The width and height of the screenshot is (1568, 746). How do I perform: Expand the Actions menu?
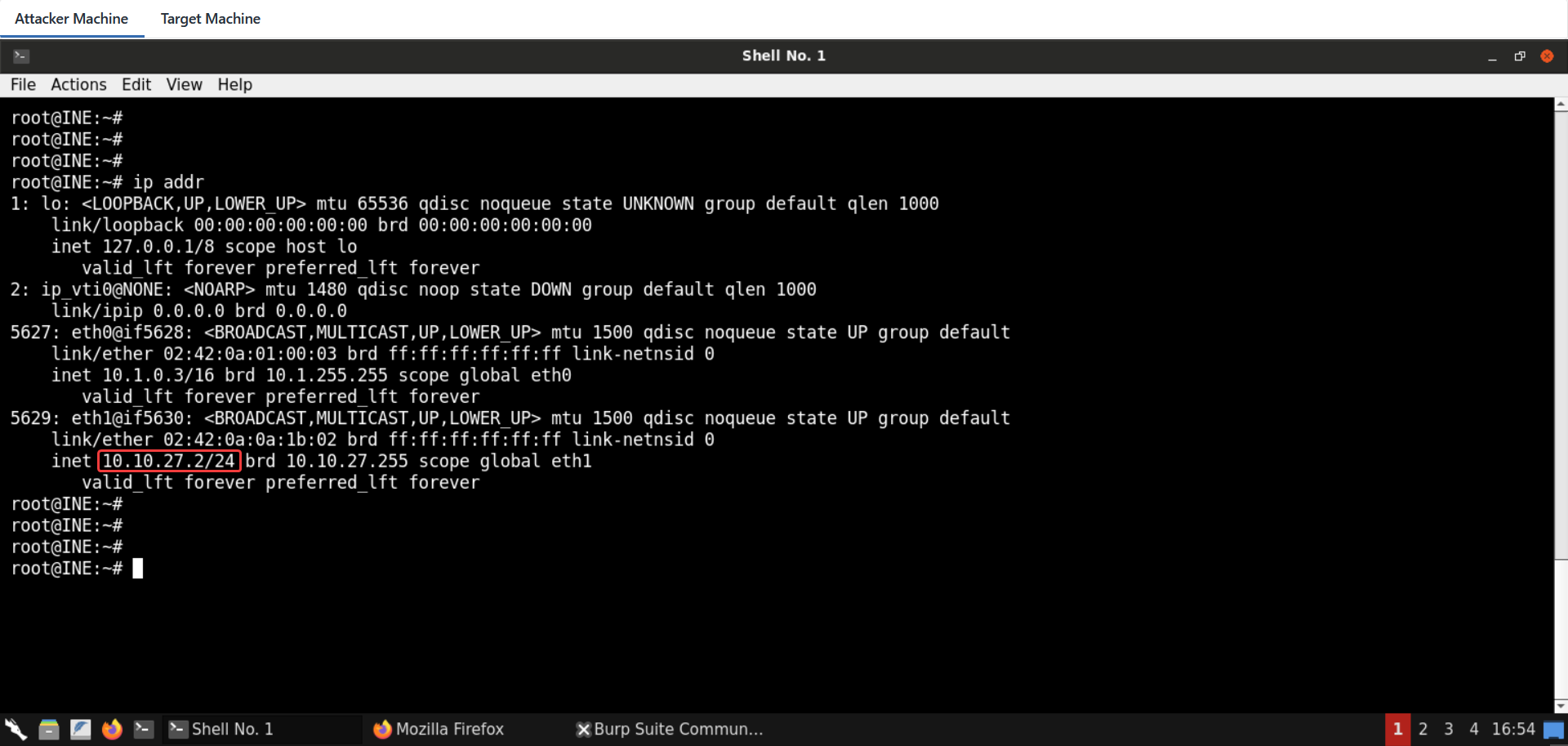(x=78, y=85)
